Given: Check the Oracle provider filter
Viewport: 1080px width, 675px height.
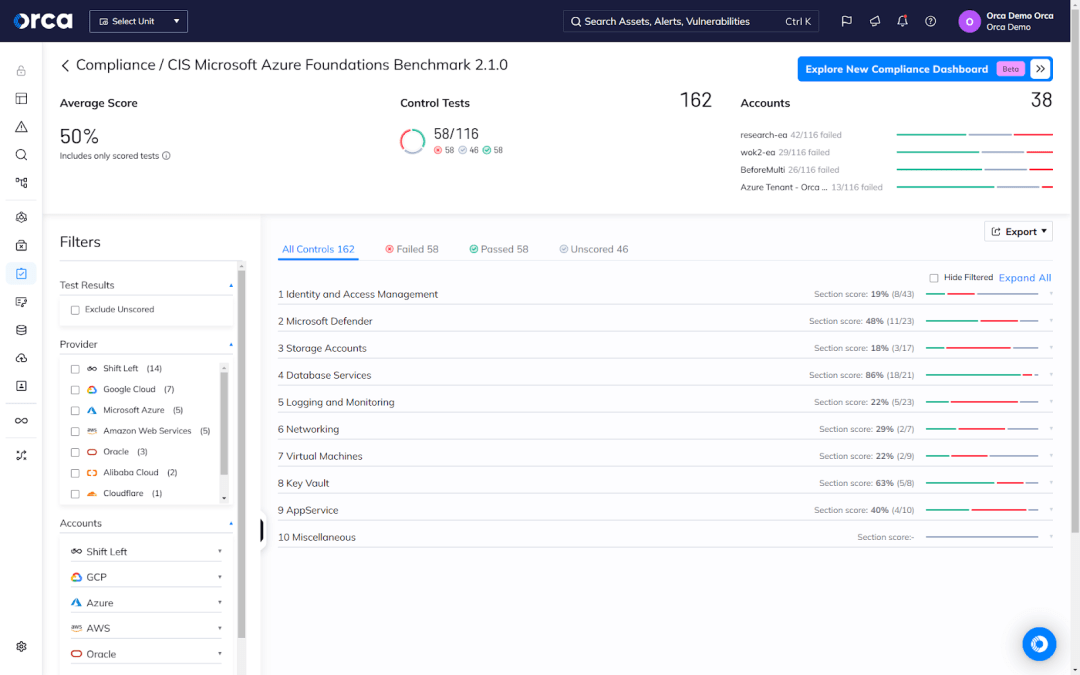Looking at the screenshot, I should coord(75,453).
